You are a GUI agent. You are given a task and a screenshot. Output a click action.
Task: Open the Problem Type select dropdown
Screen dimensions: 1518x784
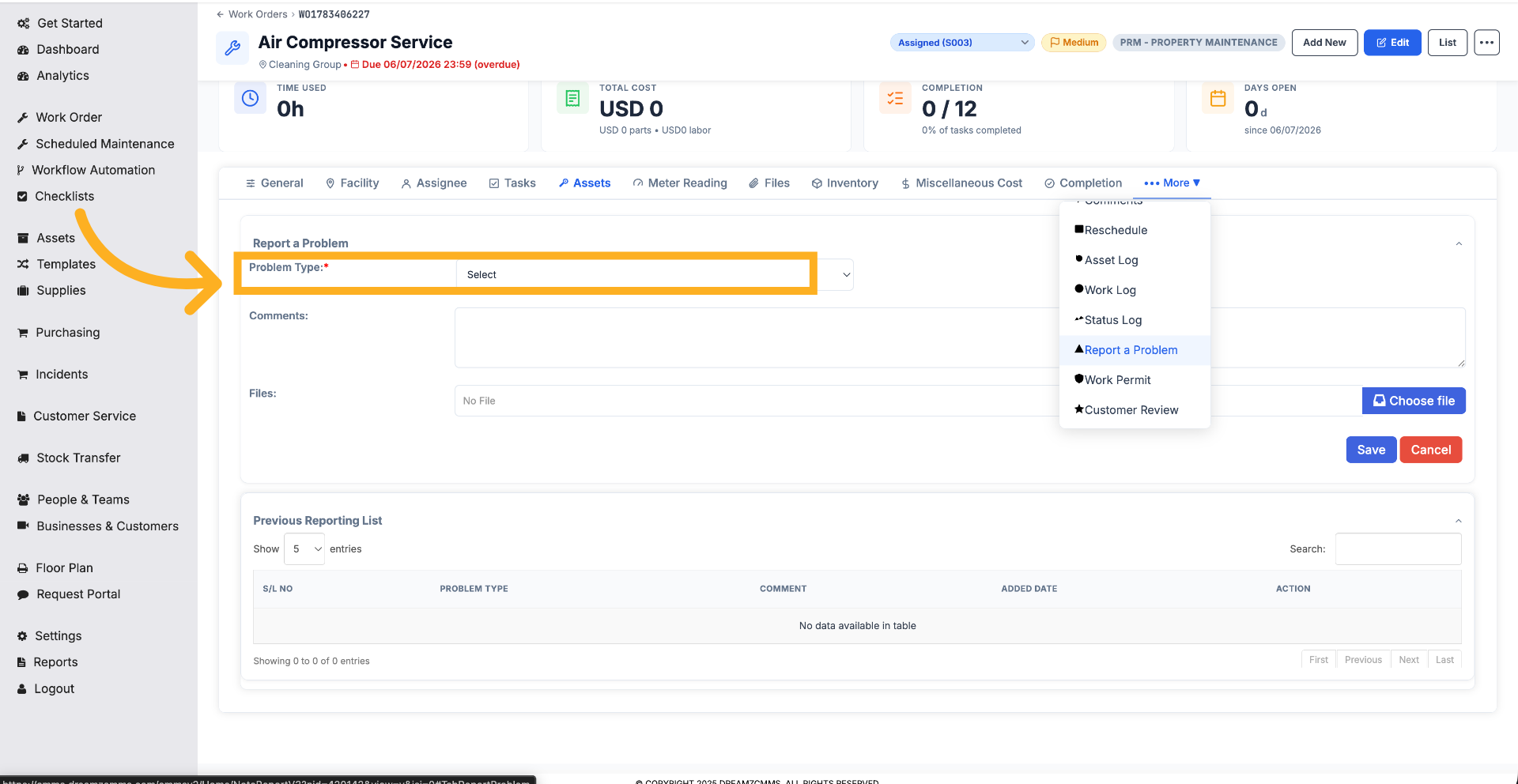[655, 275]
